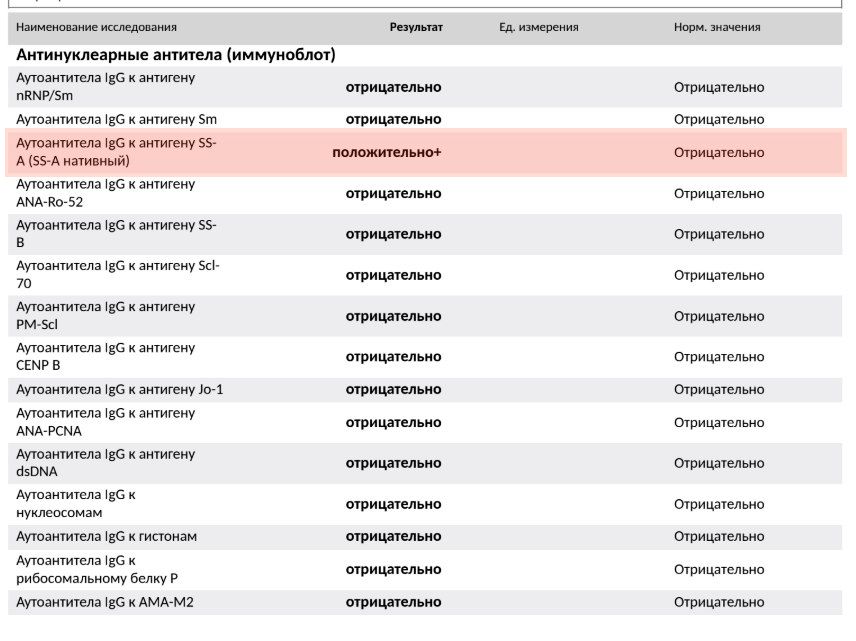Select the CENP B antigen row name

coord(105,357)
